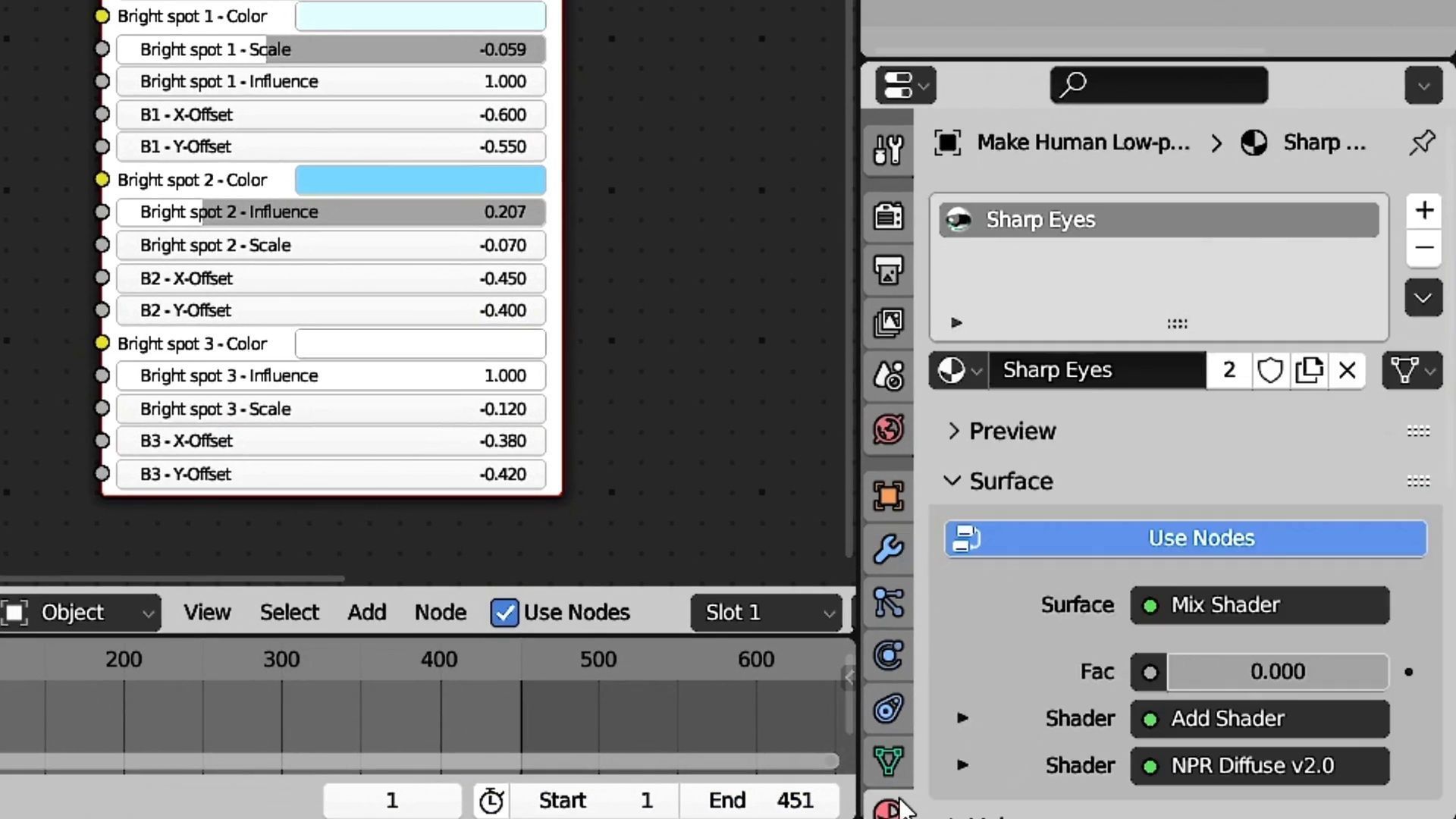Open the Output properties tab icon

tap(888, 269)
